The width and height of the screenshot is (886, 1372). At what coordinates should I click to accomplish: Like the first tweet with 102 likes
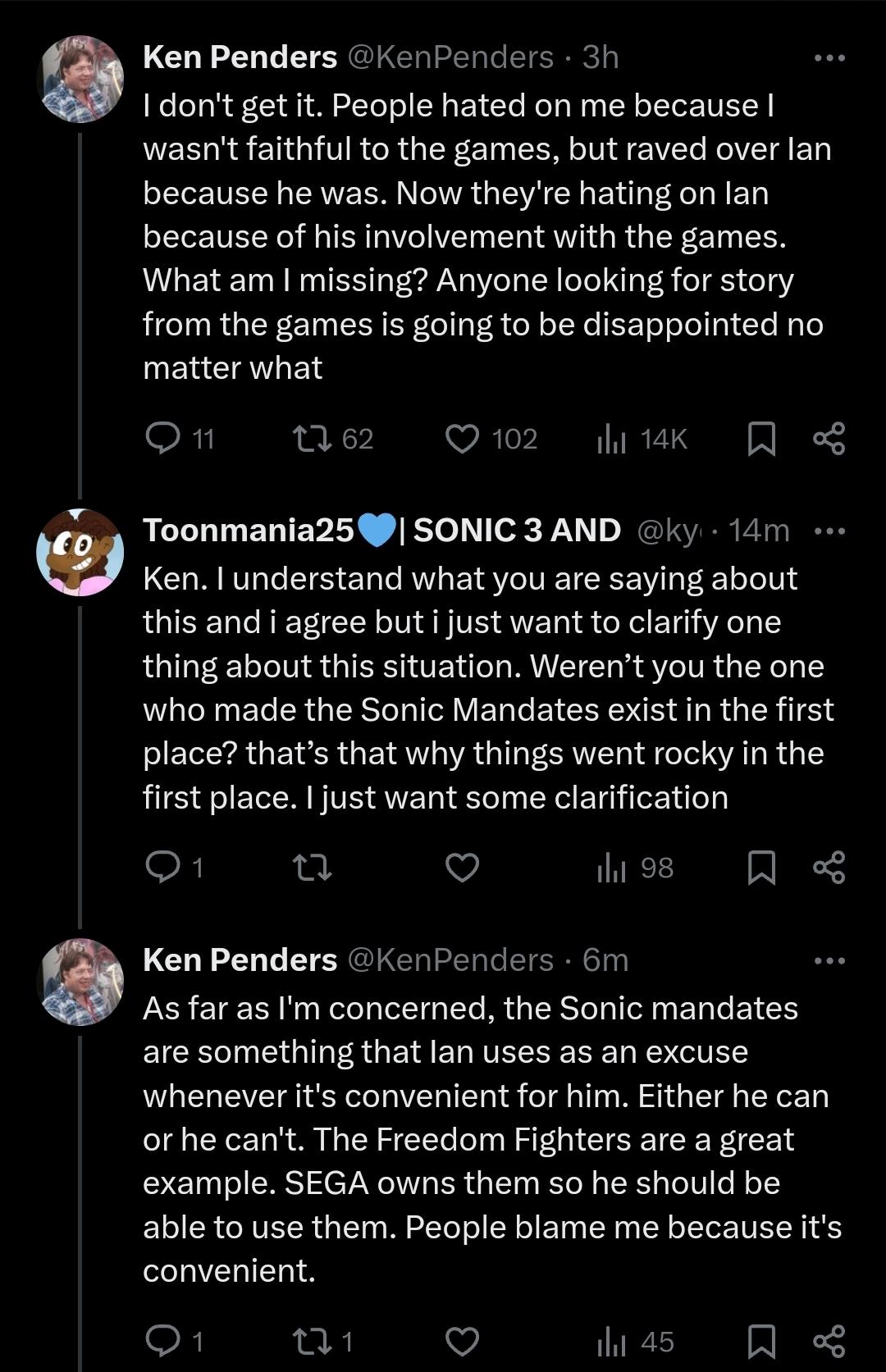point(462,439)
